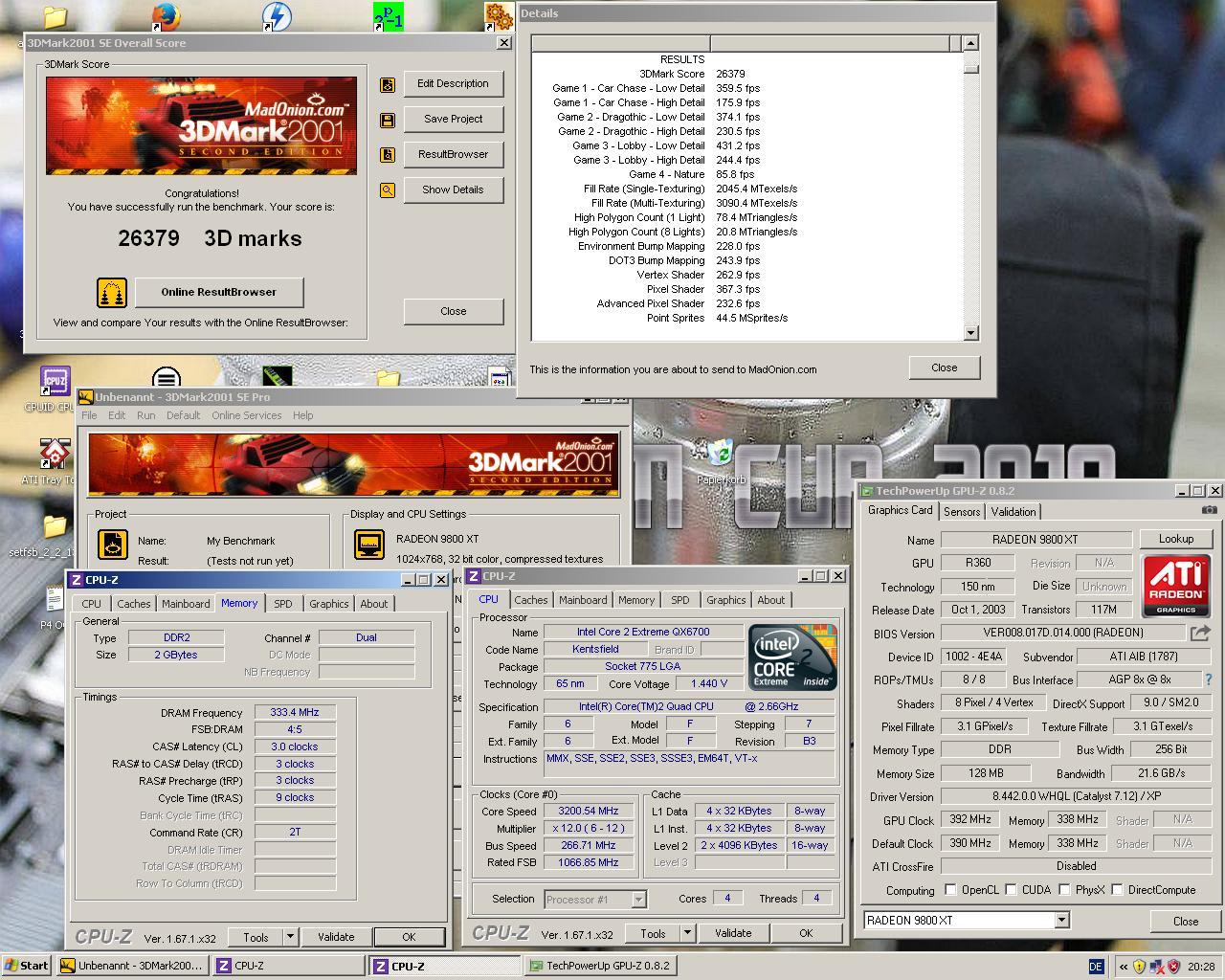This screenshot has width=1225, height=980.
Task: Click the Edit Description button
Action: (x=454, y=84)
